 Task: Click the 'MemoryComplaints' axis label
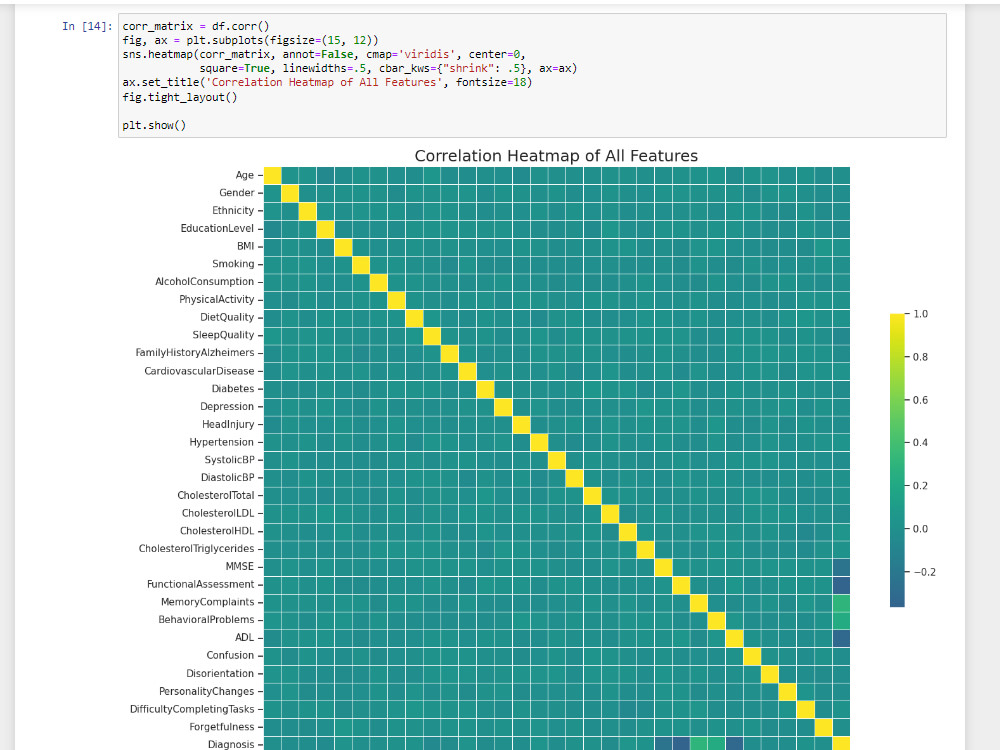[x=208, y=602]
